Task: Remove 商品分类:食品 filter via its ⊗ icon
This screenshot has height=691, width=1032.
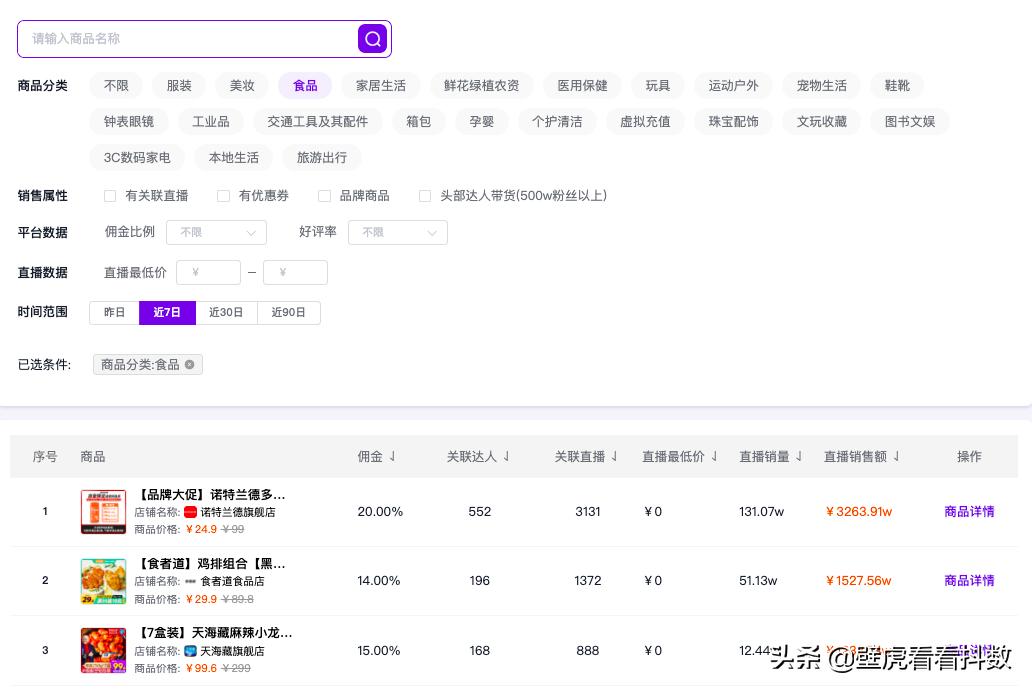Action: (189, 364)
